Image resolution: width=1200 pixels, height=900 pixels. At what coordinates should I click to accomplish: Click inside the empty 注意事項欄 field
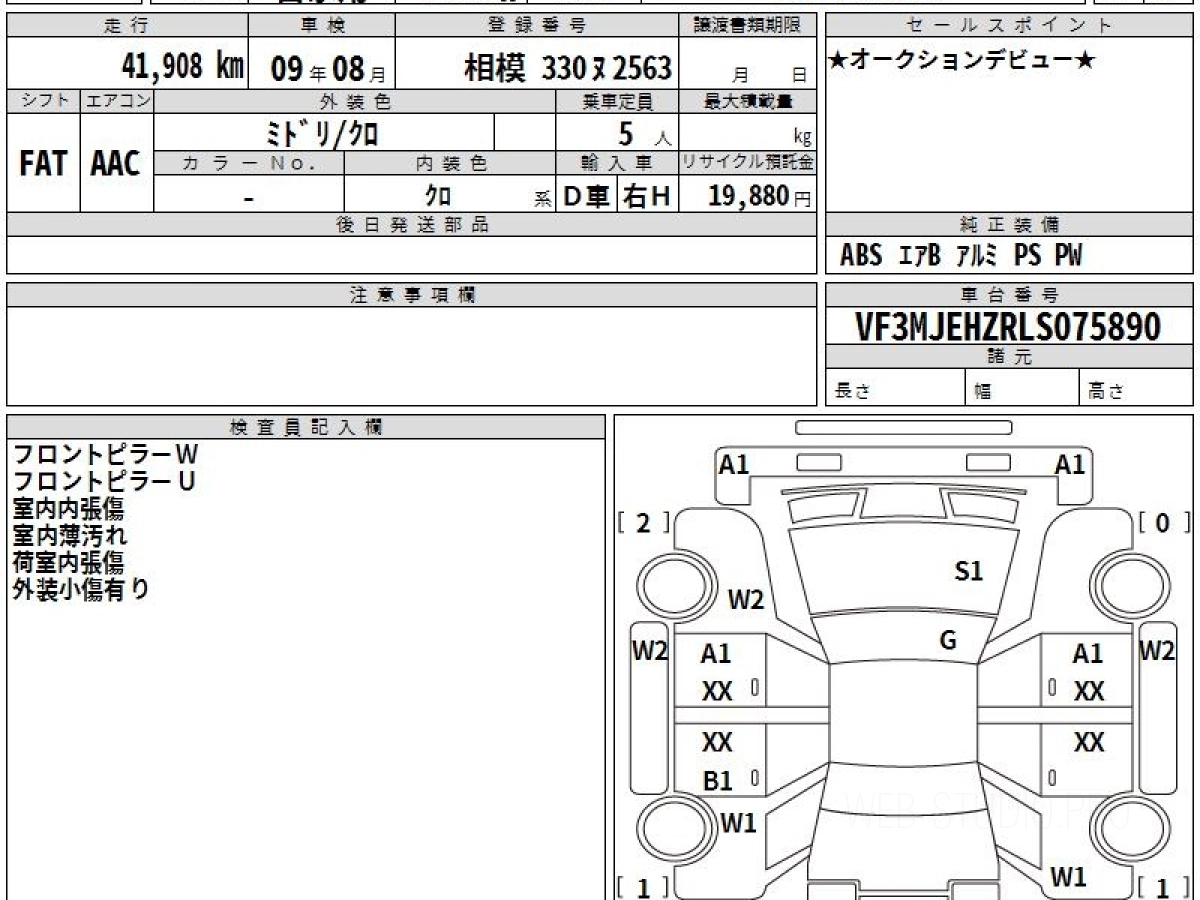[411, 356]
